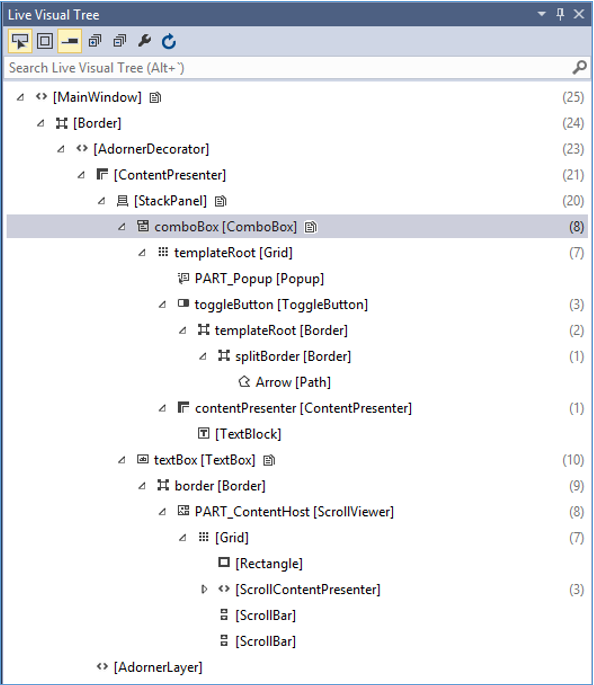Expand the ScrollContentPresenter node
This screenshot has width=594, height=685.
(x=204, y=589)
